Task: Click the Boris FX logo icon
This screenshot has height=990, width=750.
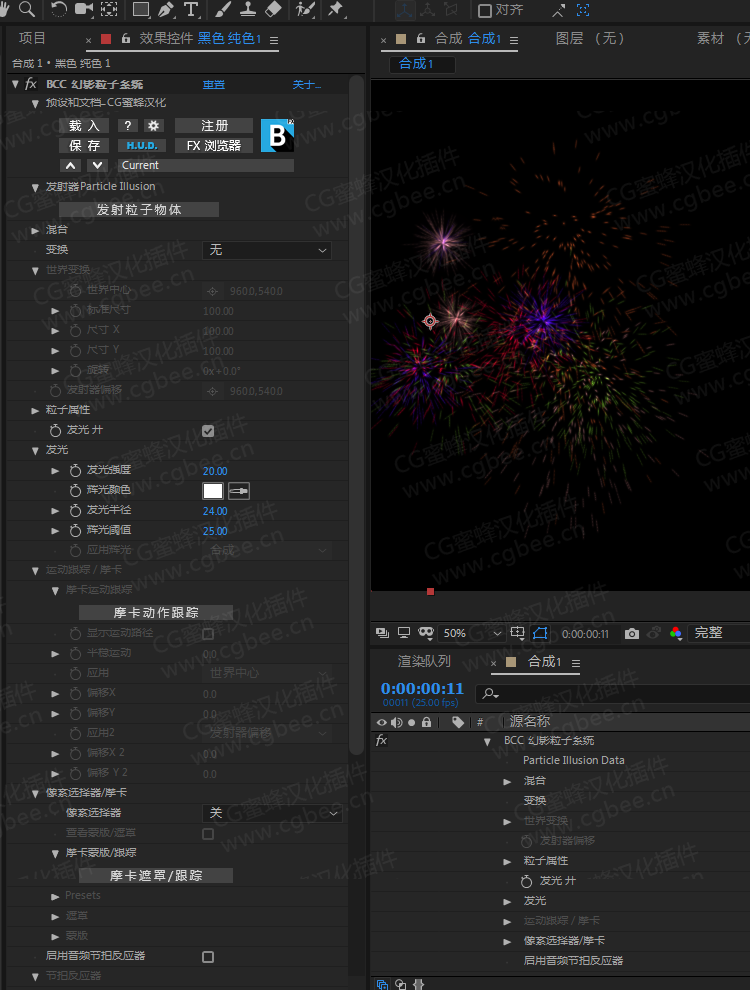Action: [277, 136]
